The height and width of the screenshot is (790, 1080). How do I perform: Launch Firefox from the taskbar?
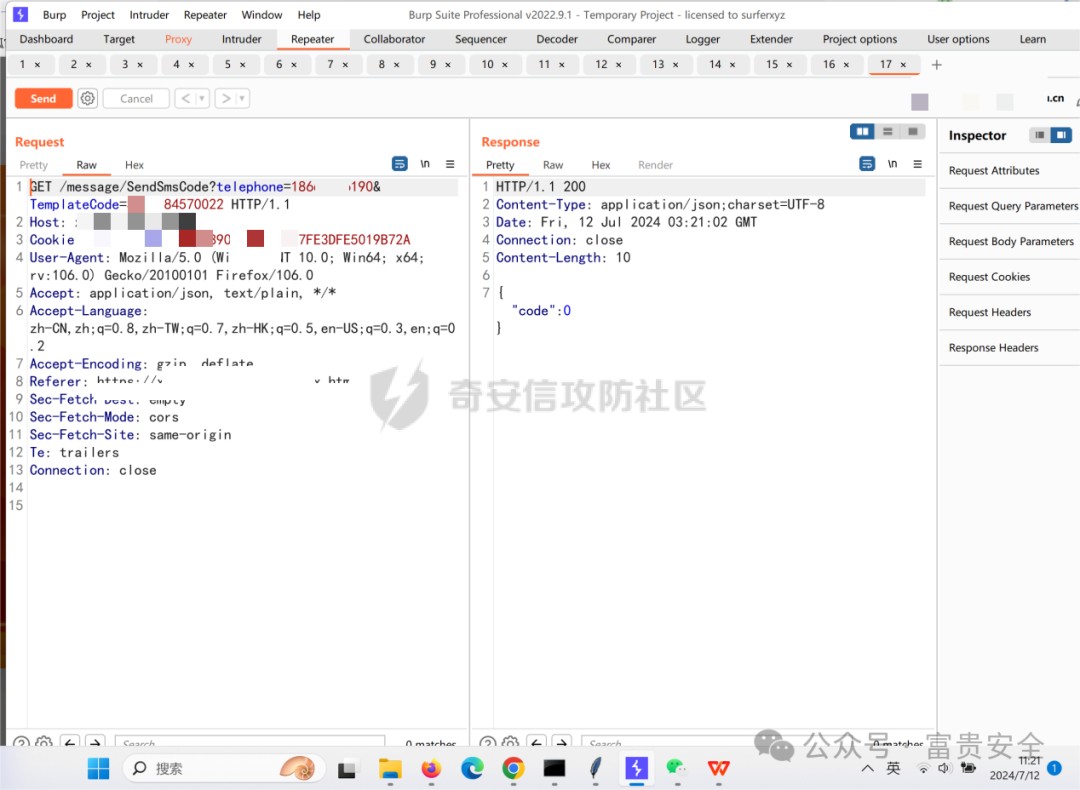tap(431, 768)
